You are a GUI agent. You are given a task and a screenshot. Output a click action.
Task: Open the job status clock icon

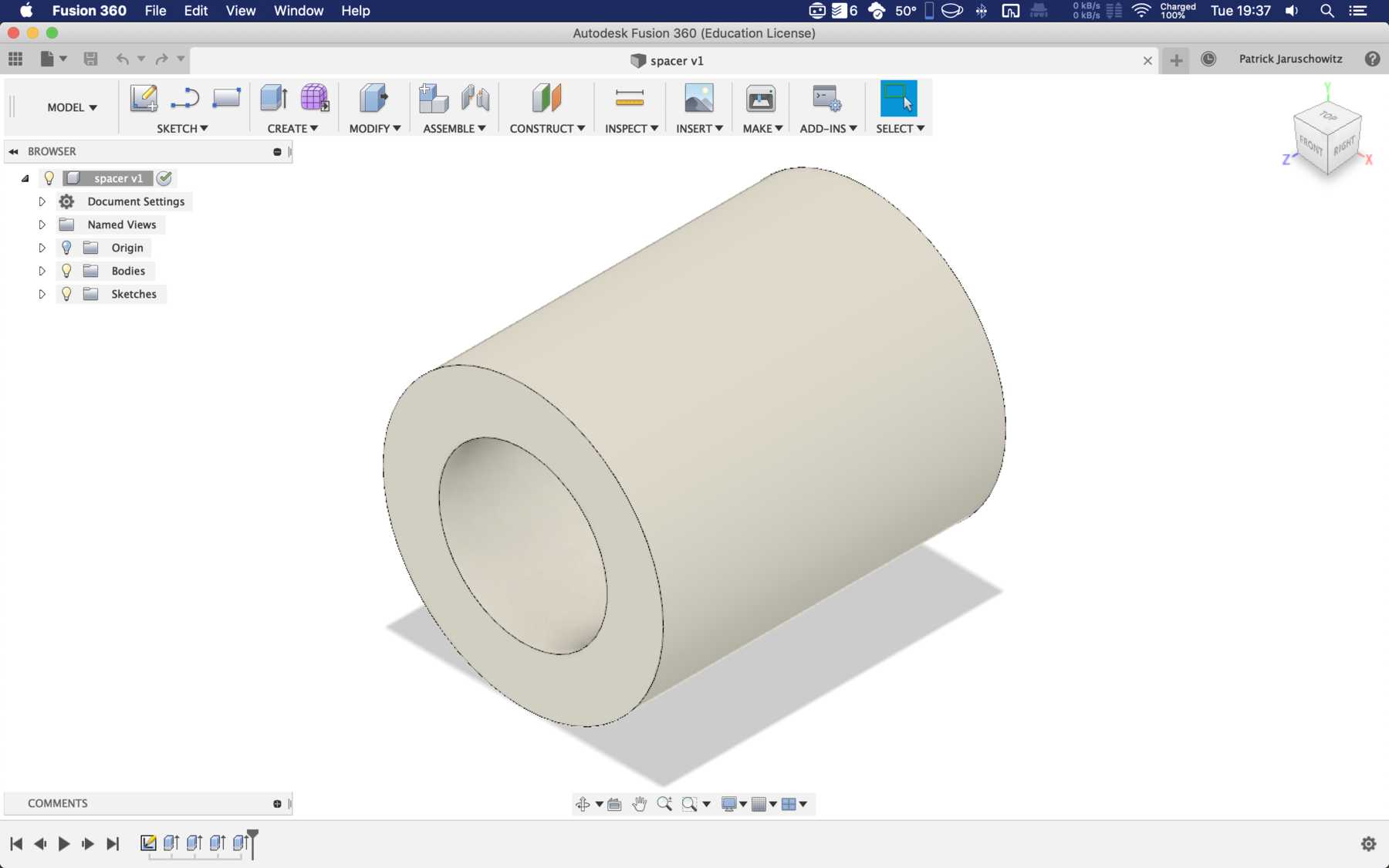click(1208, 59)
